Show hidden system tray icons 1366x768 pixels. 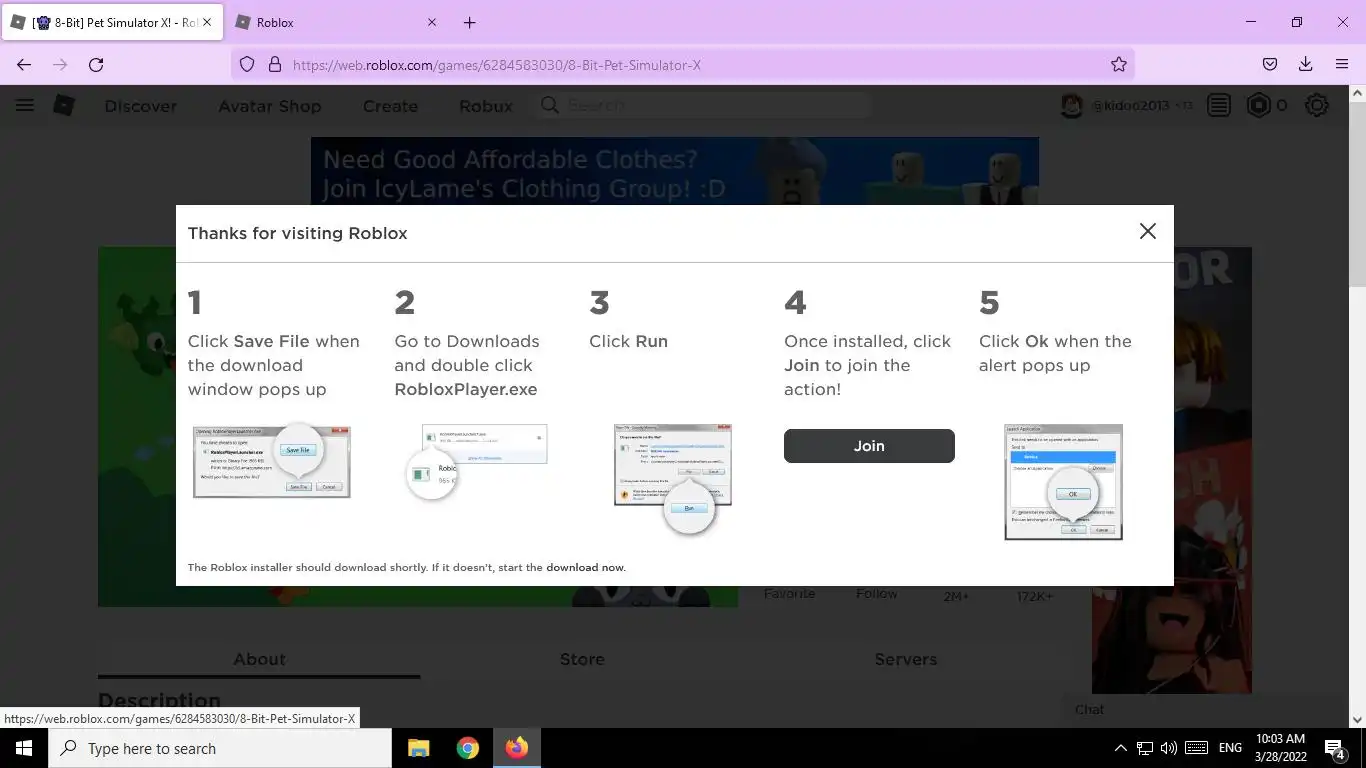pyautogui.click(x=1120, y=748)
